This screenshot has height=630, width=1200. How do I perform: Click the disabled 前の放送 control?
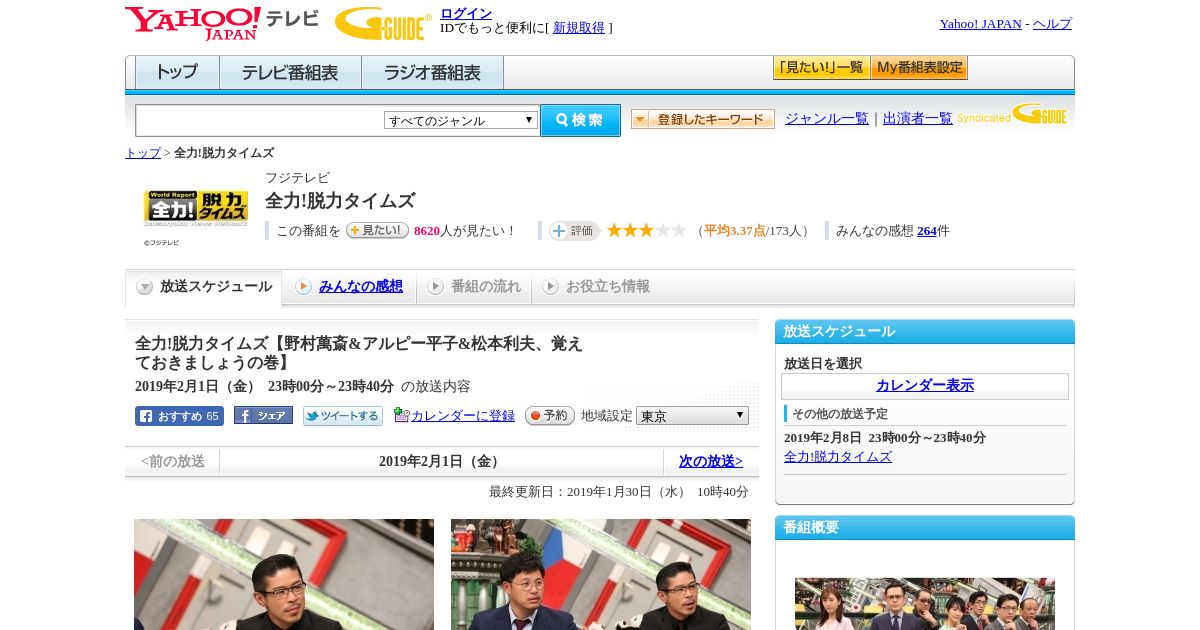pyautogui.click(x=173, y=462)
